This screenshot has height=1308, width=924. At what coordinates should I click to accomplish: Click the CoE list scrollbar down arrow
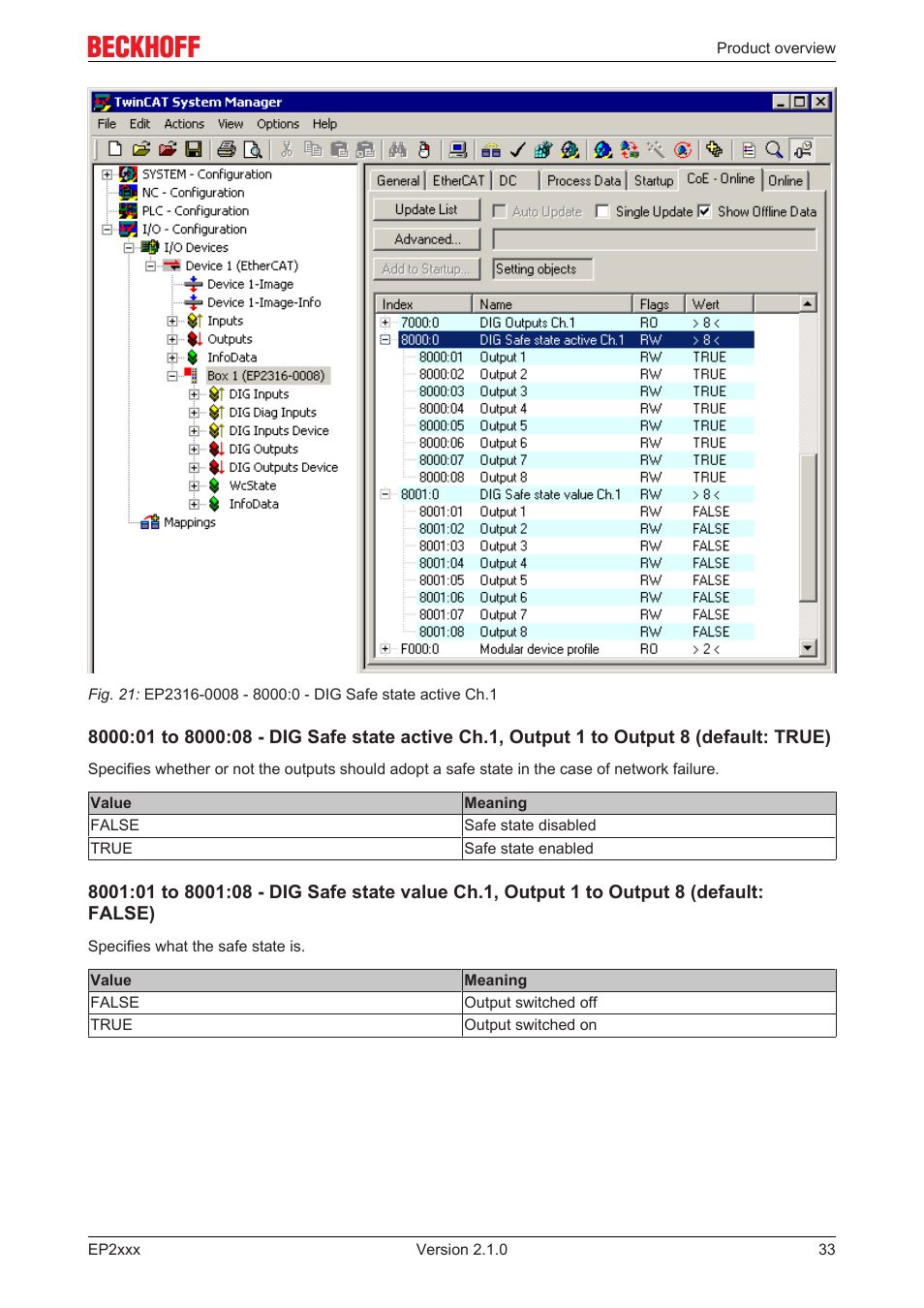[808, 648]
